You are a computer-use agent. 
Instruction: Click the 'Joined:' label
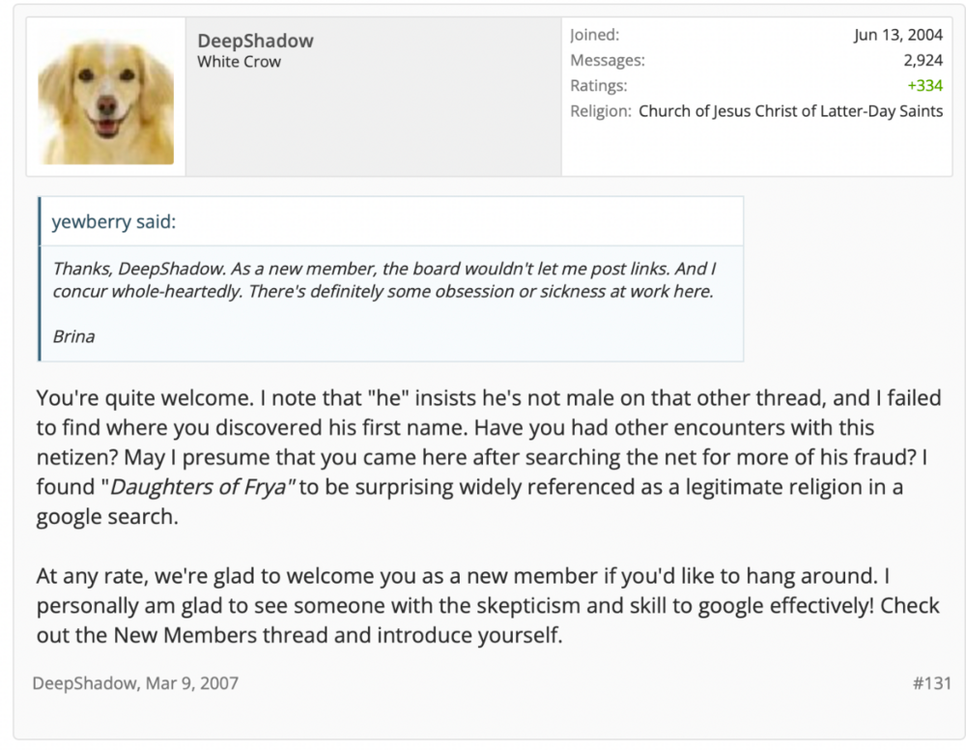pos(595,35)
